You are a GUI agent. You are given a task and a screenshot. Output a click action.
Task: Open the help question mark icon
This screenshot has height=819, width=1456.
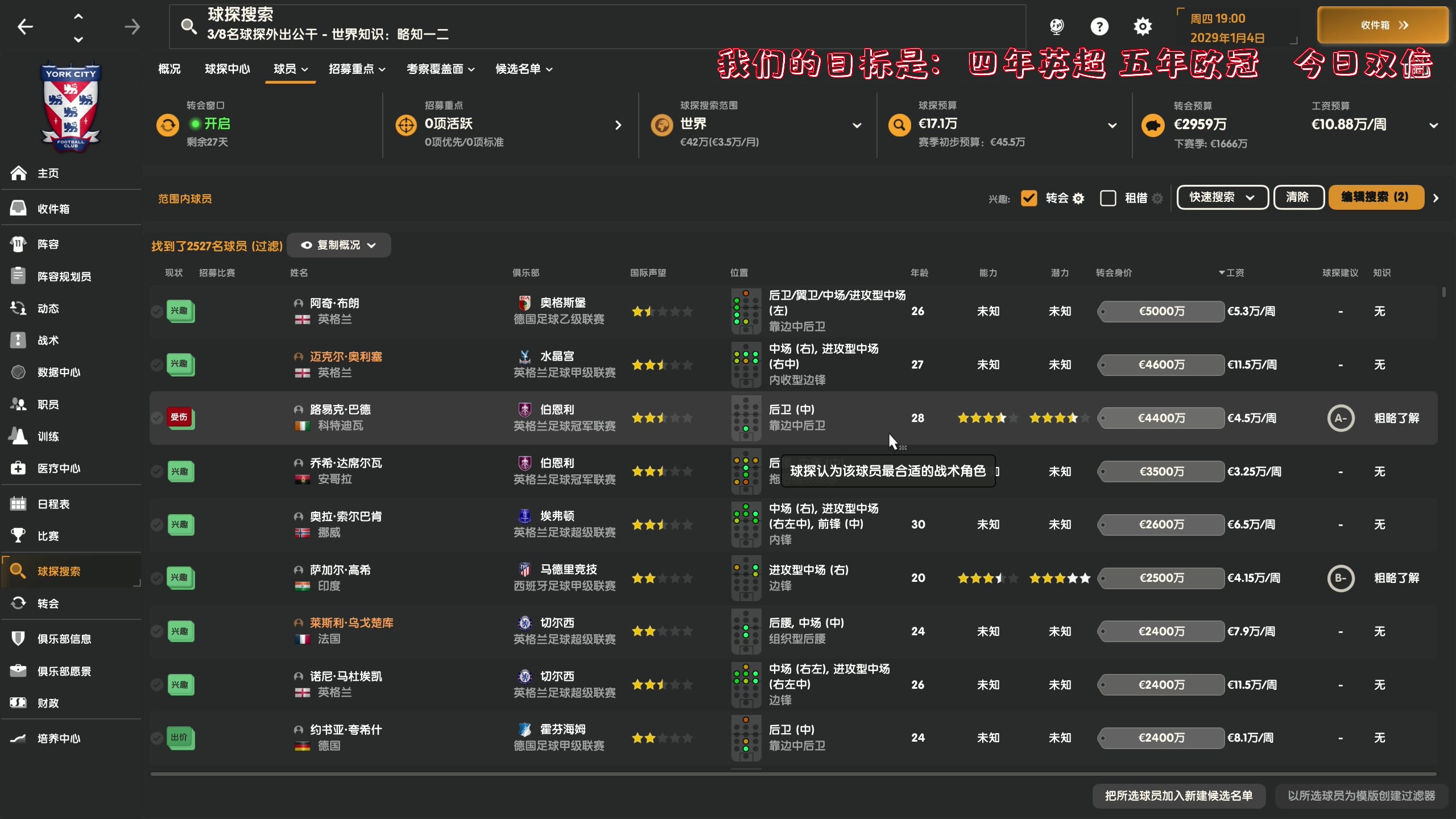pyautogui.click(x=1100, y=26)
